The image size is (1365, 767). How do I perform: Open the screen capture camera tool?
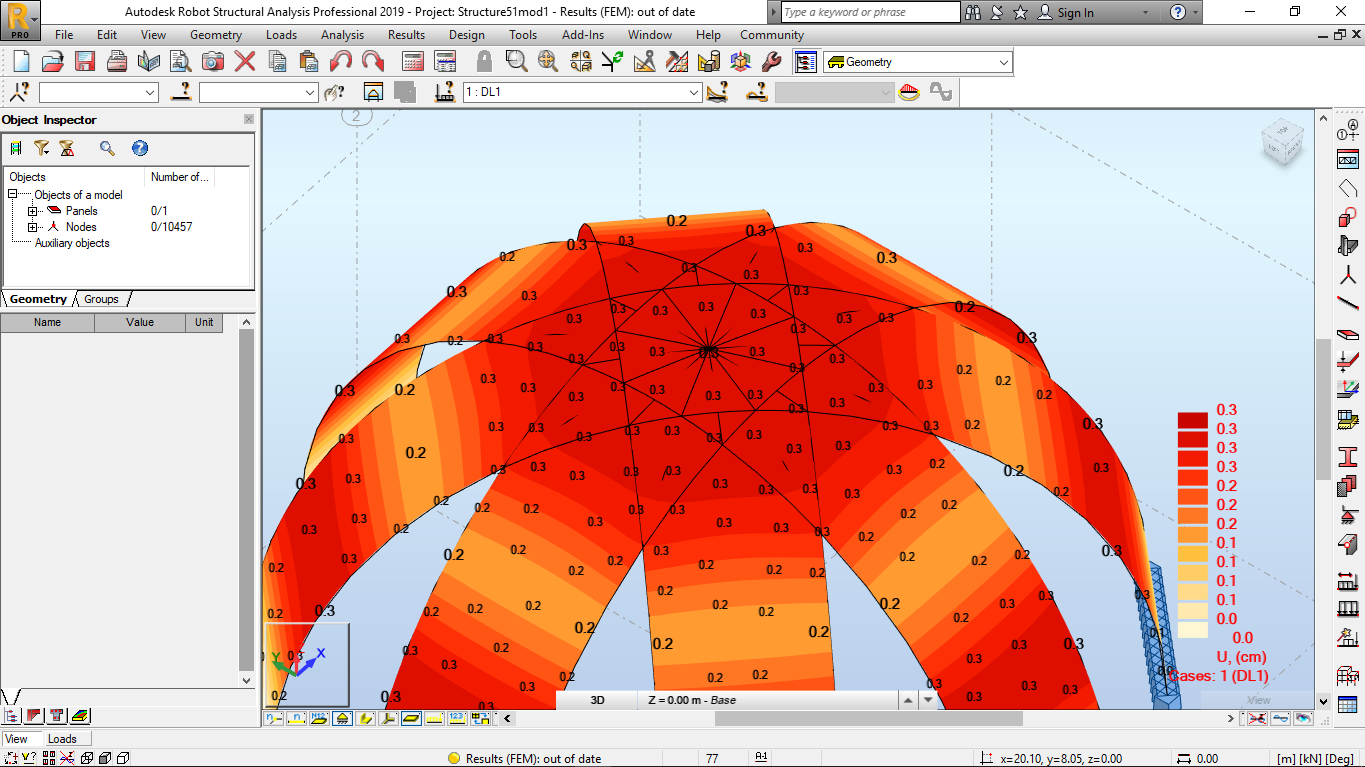211,61
